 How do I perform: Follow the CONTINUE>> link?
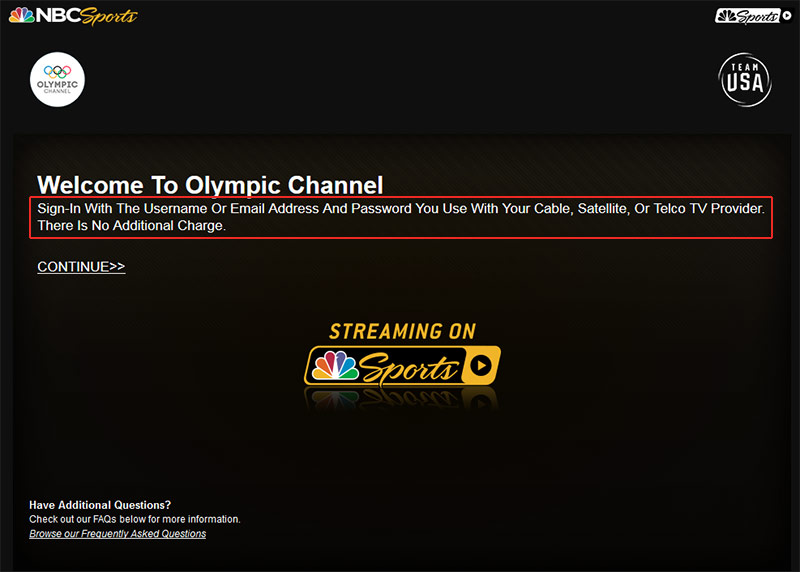pos(81,266)
